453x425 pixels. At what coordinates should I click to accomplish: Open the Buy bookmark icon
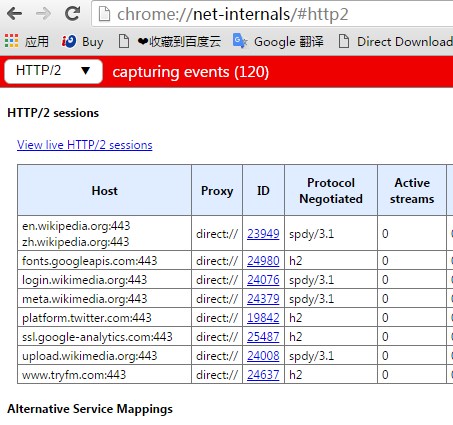coord(69,41)
